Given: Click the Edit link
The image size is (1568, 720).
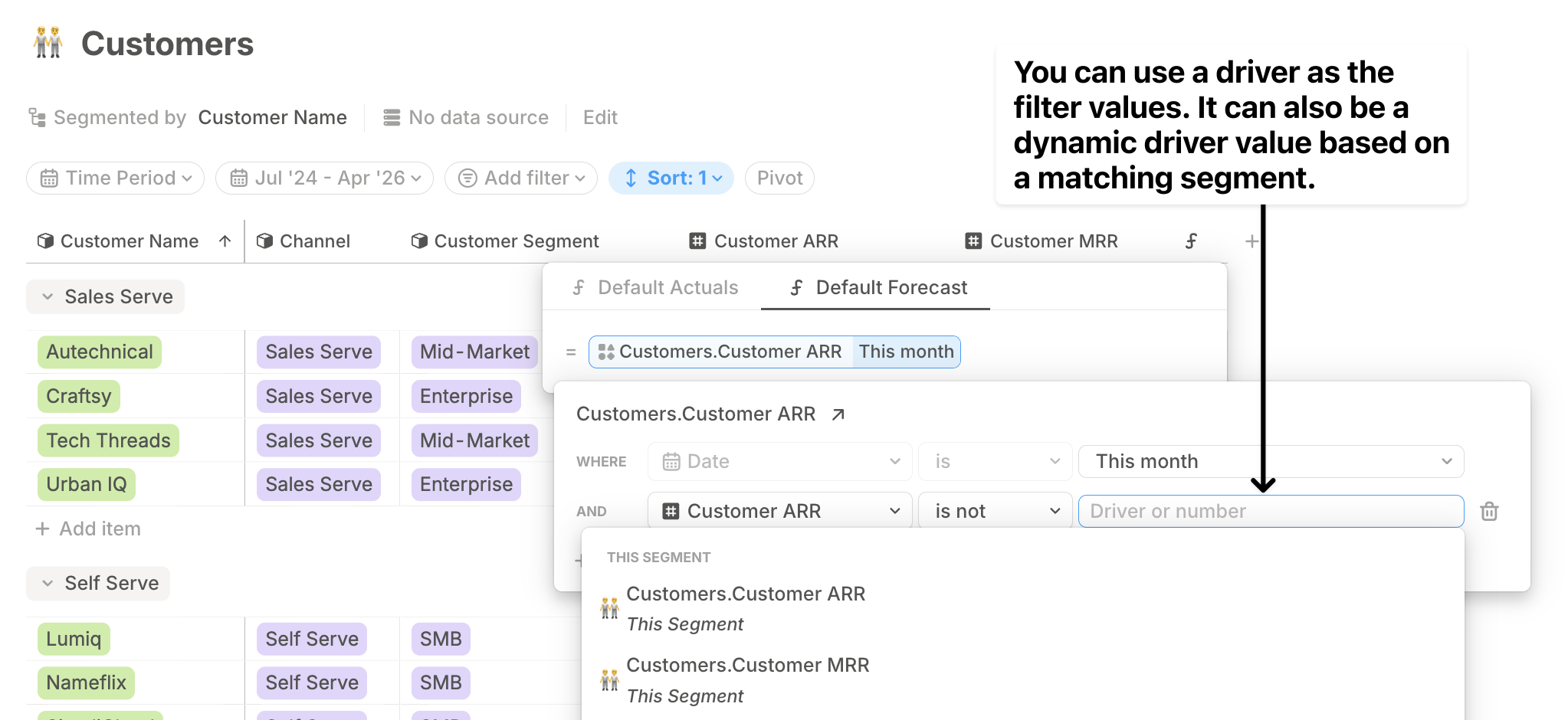Looking at the screenshot, I should pos(600,117).
